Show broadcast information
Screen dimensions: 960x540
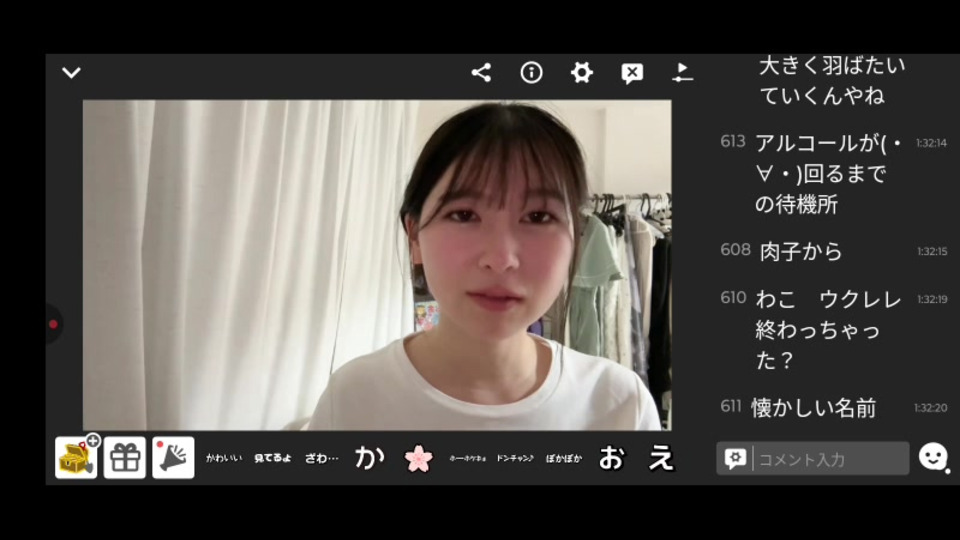pyautogui.click(x=531, y=73)
